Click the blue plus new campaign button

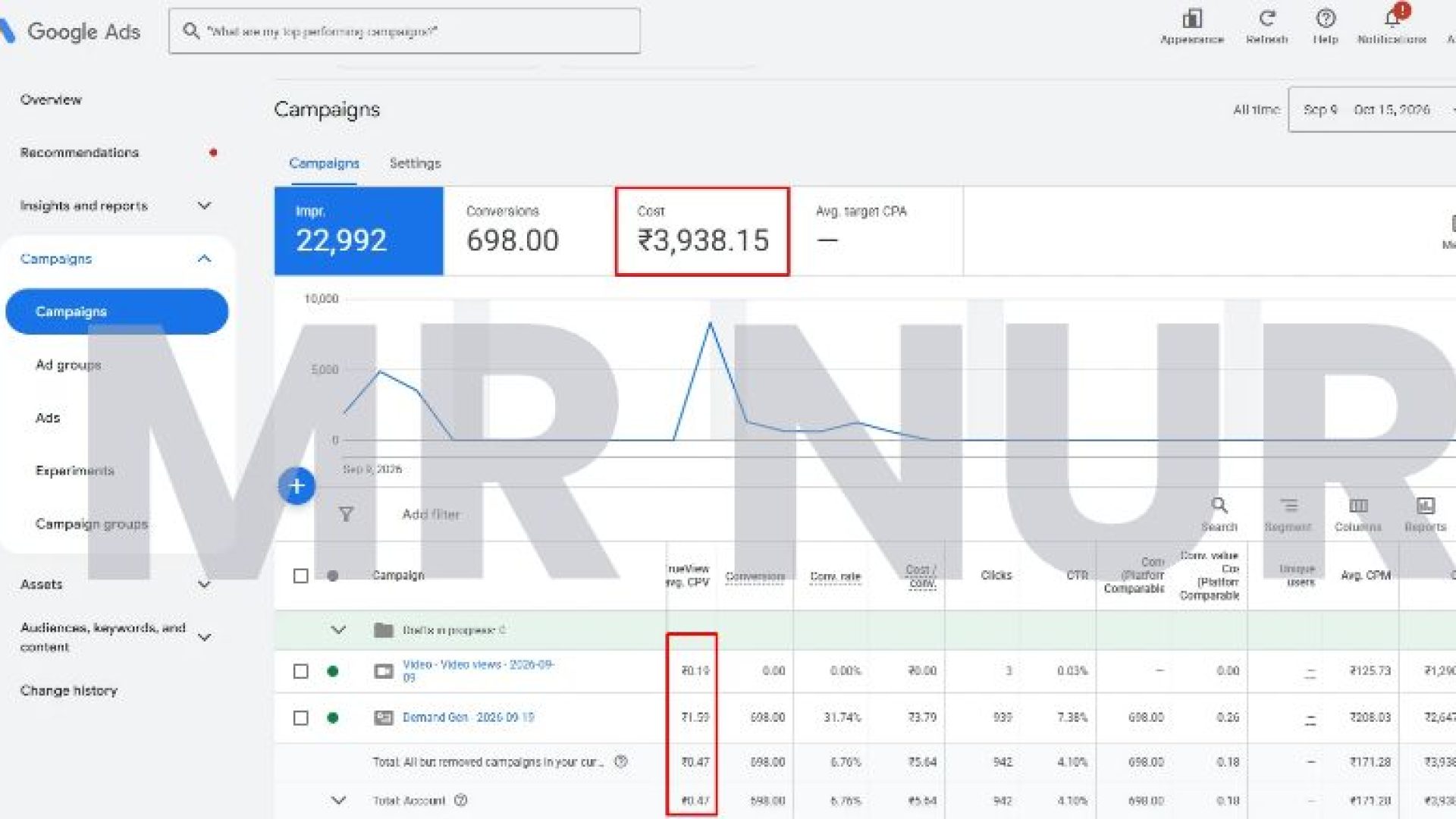(297, 486)
